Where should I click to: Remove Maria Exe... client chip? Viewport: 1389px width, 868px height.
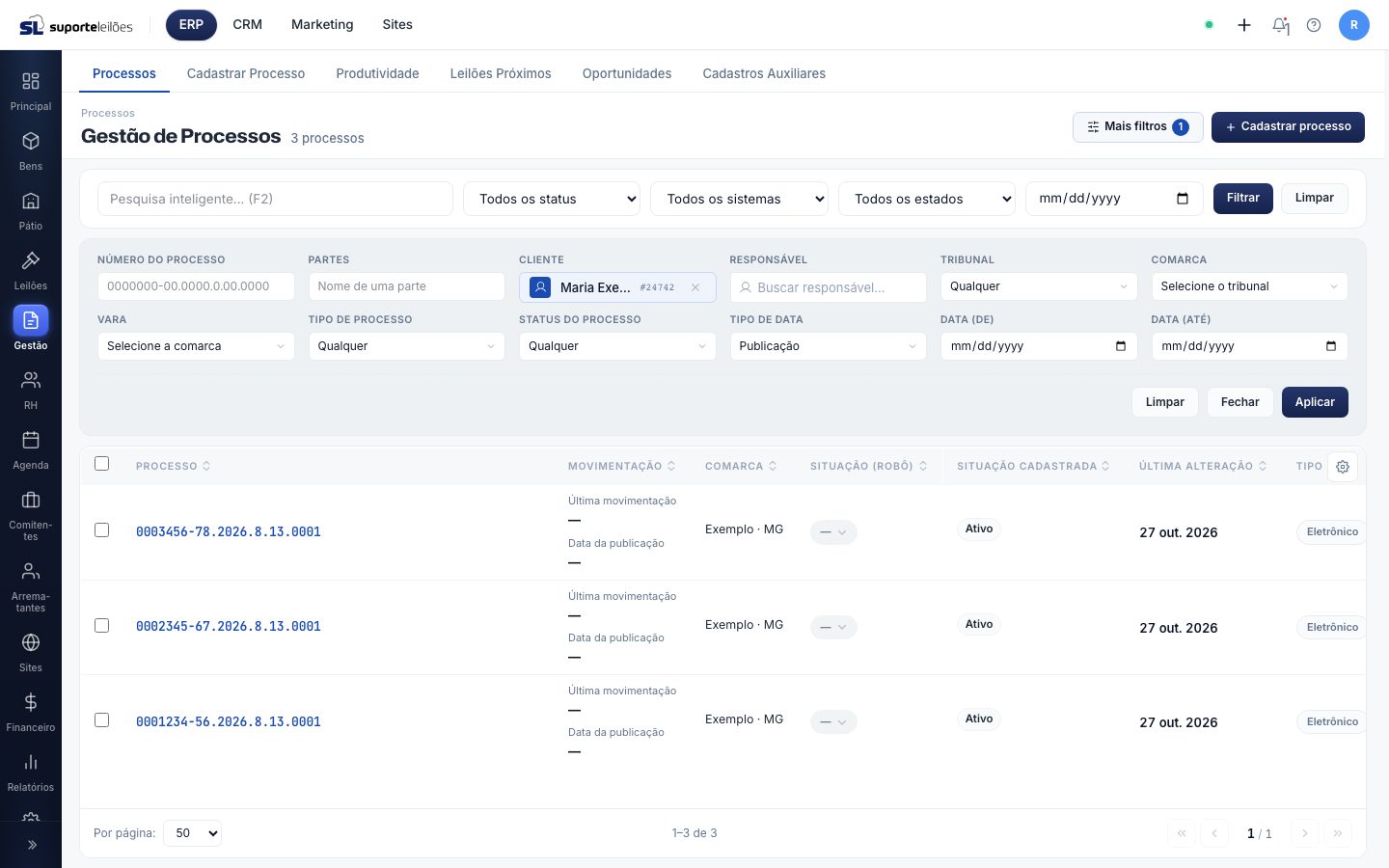695,287
